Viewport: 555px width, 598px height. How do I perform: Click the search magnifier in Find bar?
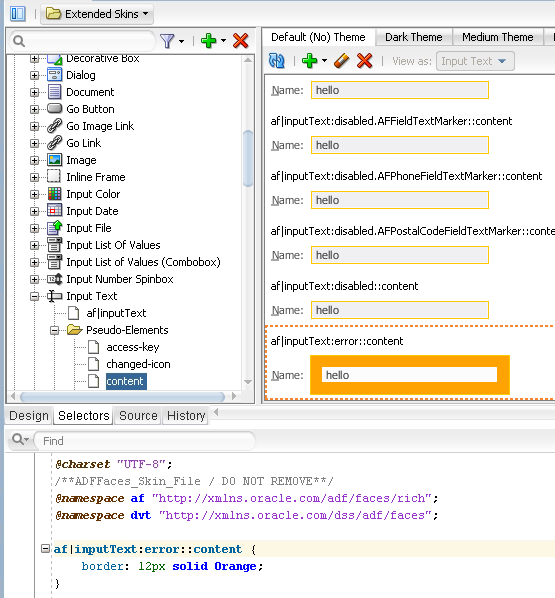[x=18, y=439]
